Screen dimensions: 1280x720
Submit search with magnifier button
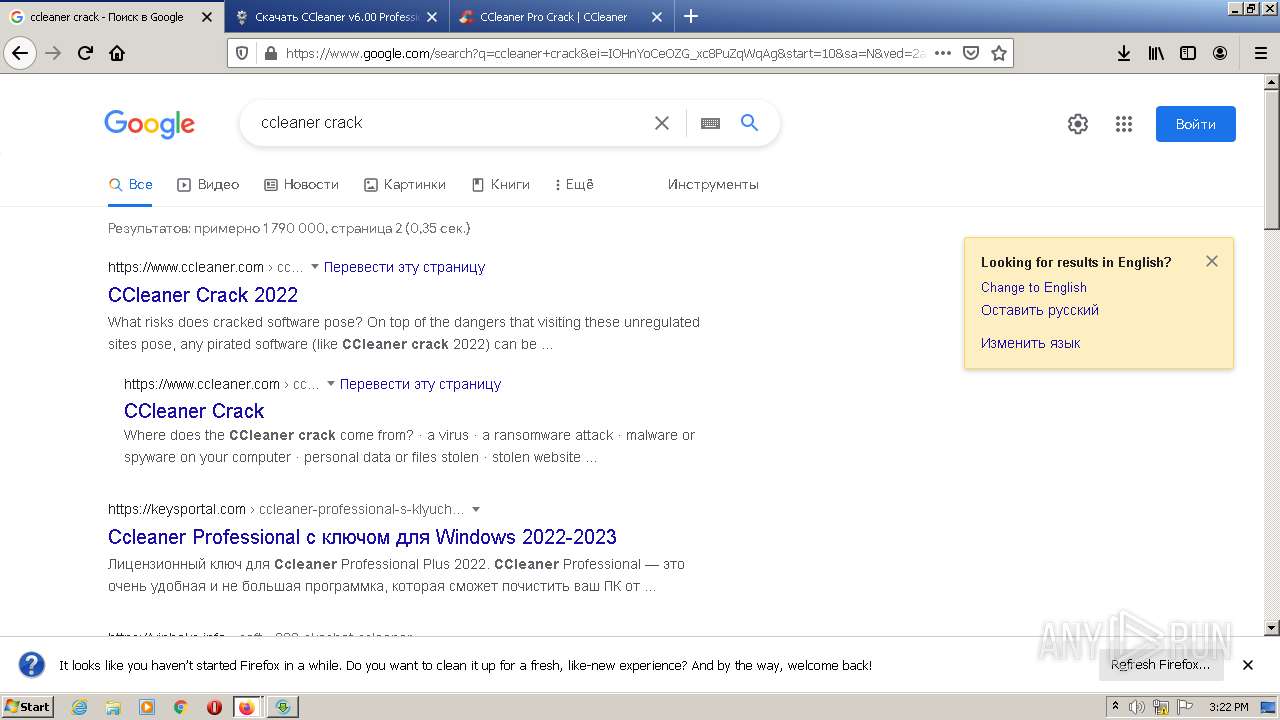pyautogui.click(x=749, y=123)
